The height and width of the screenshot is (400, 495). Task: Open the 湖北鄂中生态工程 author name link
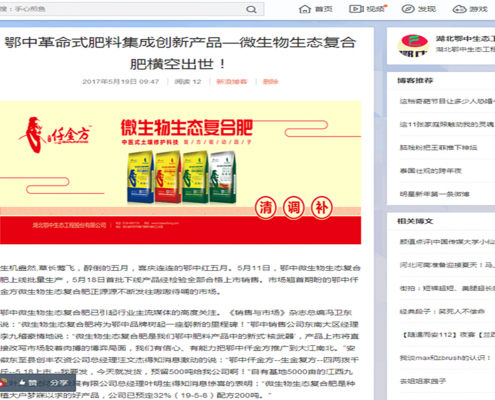point(465,39)
